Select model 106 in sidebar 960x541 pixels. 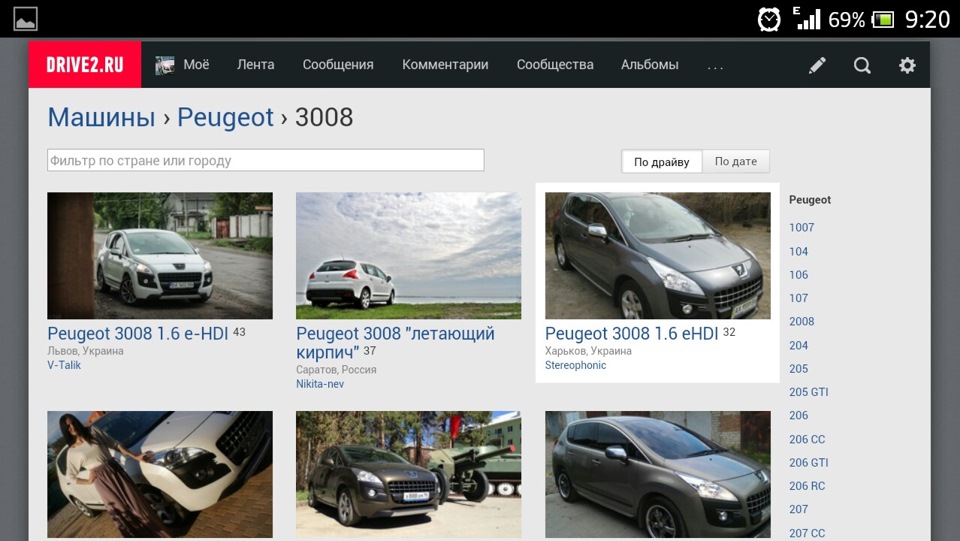(x=798, y=275)
